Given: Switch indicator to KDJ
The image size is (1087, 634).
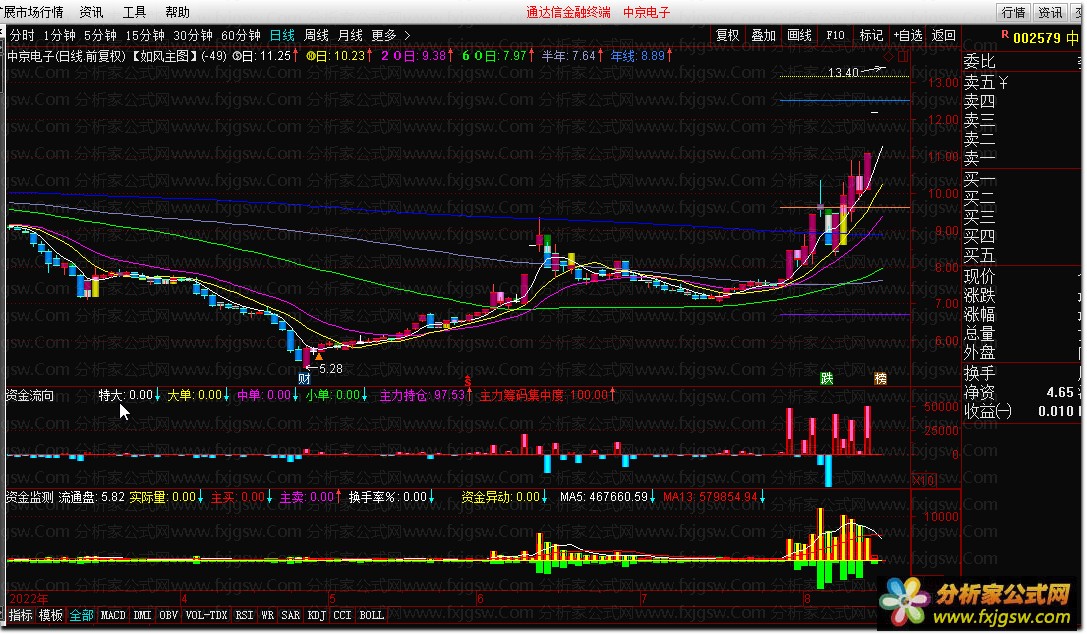Looking at the screenshot, I should click(316, 615).
